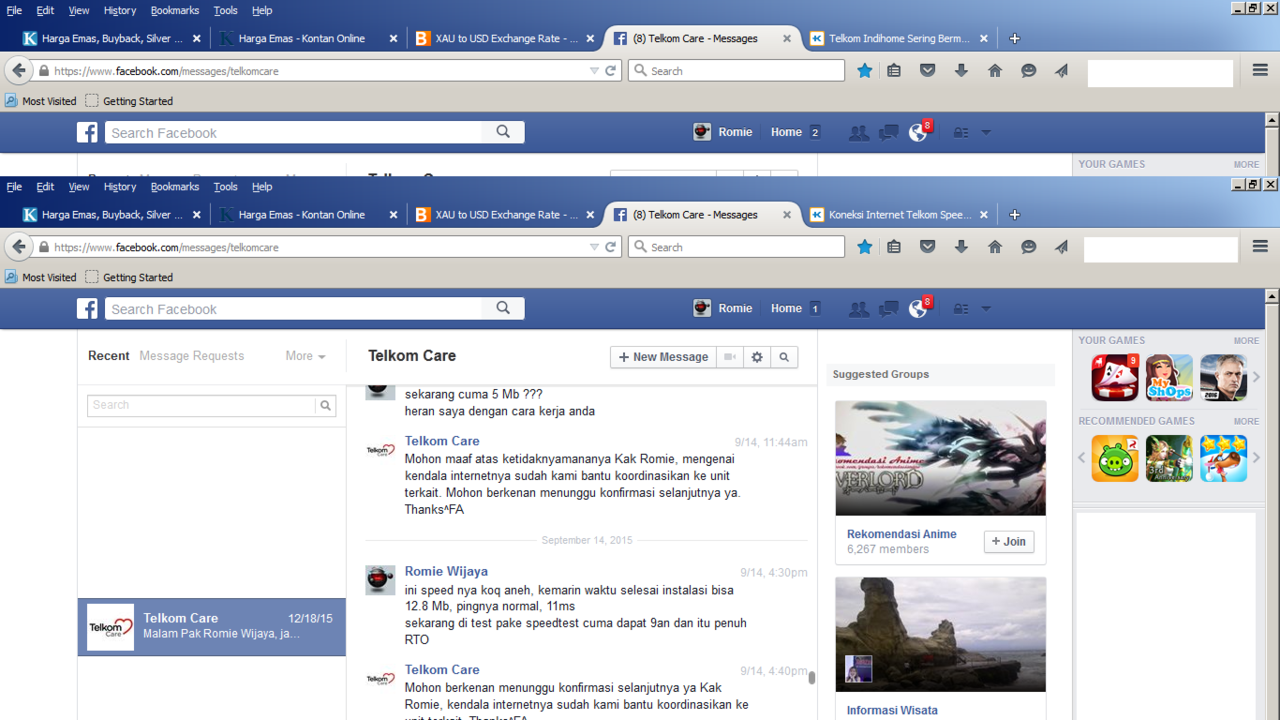Open Tools menu in back window
The width and height of the screenshot is (1280, 720).
(226, 11)
